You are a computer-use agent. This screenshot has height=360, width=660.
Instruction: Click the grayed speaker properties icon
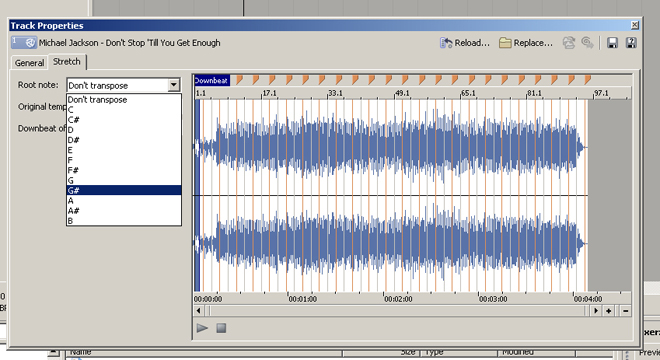pos(587,43)
